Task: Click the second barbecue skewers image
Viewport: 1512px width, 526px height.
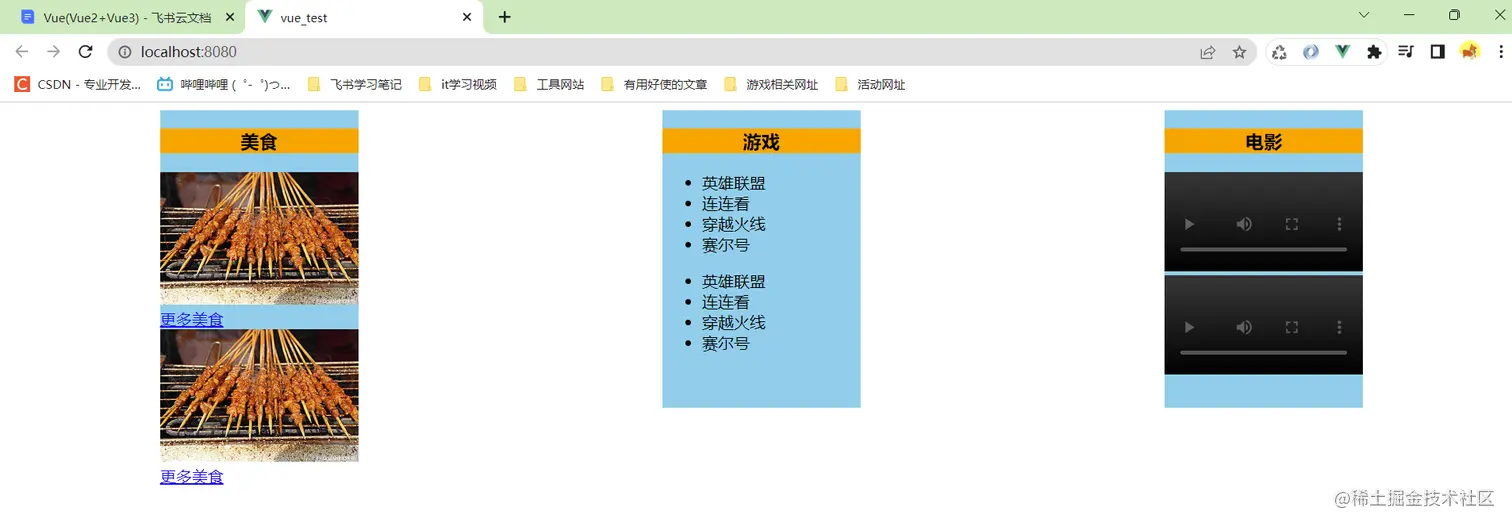Action: (259, 395)
